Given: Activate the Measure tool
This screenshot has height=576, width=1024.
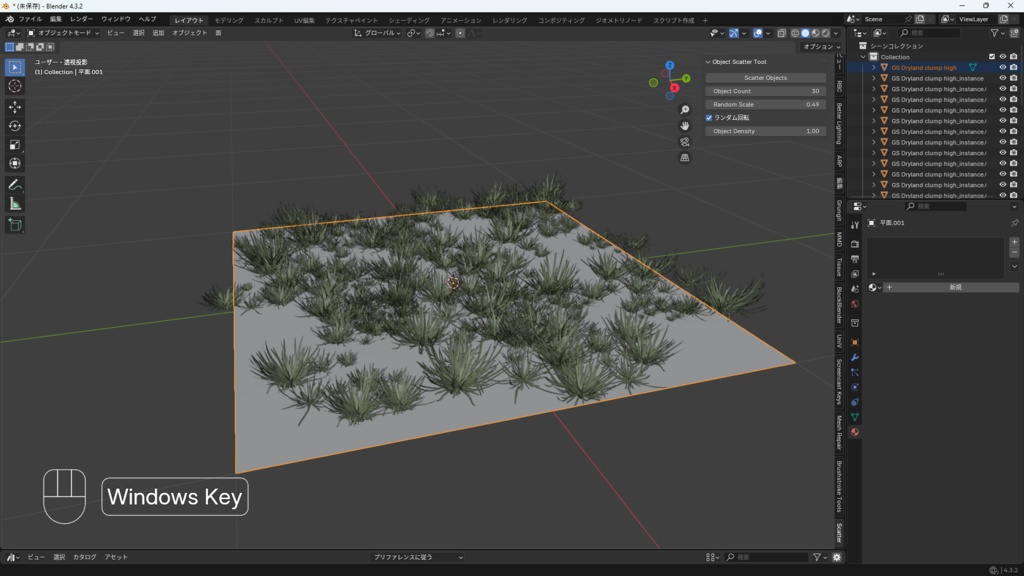Looking at the screenshot, I should coord(14,203).
